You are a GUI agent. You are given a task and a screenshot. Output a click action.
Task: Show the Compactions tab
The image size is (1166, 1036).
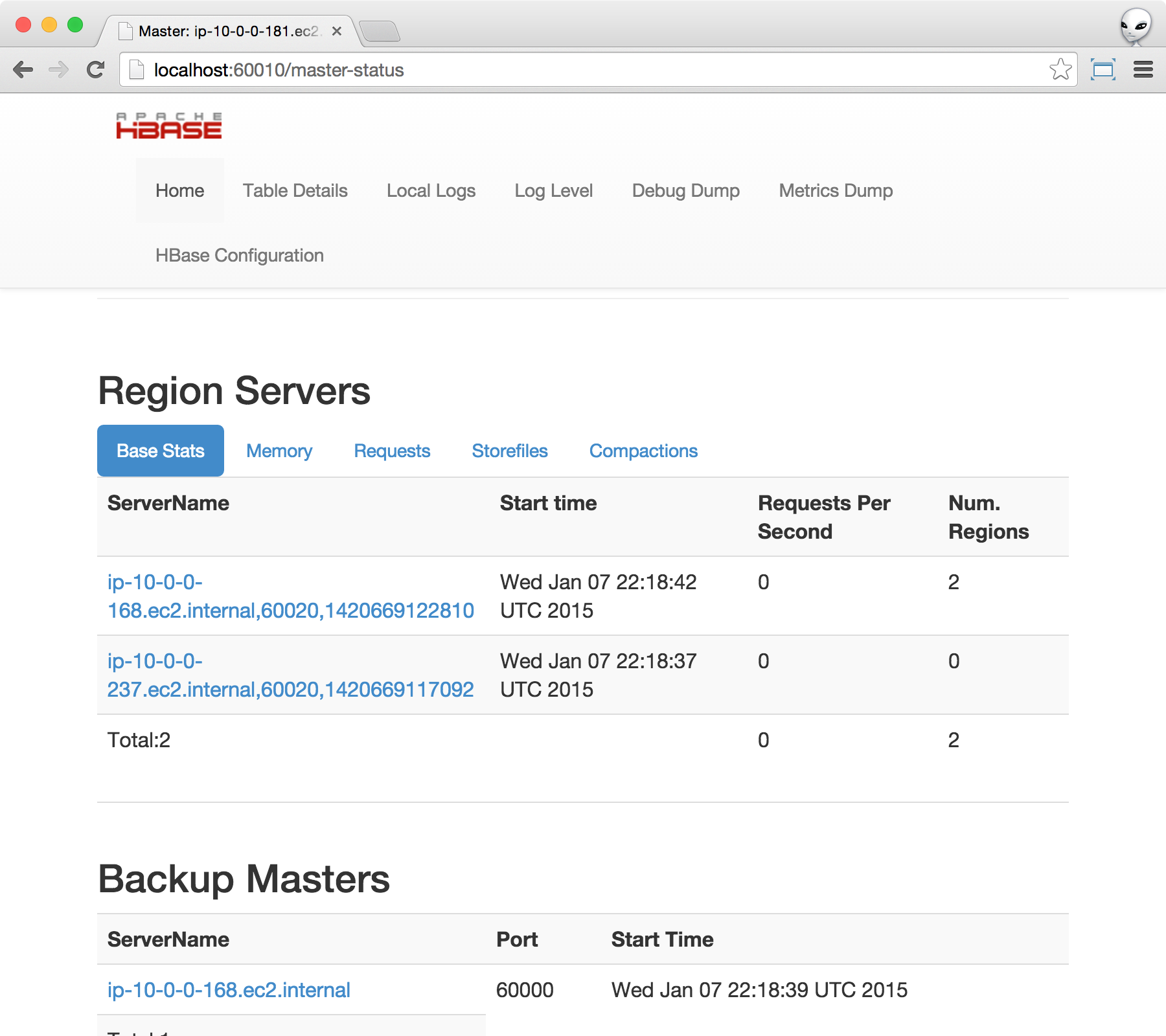[x=643, y=451]
